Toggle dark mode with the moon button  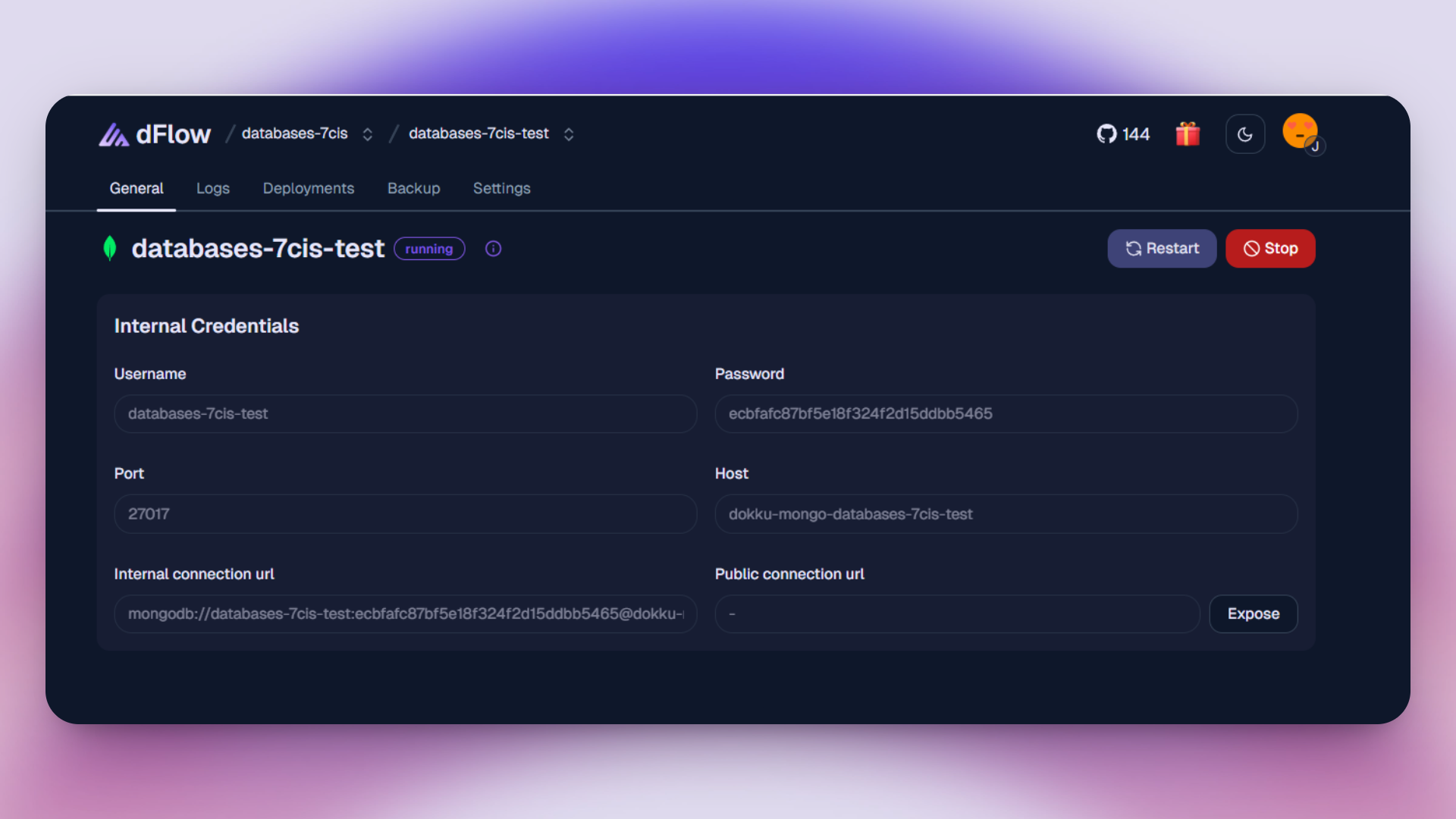point(1245,134)
